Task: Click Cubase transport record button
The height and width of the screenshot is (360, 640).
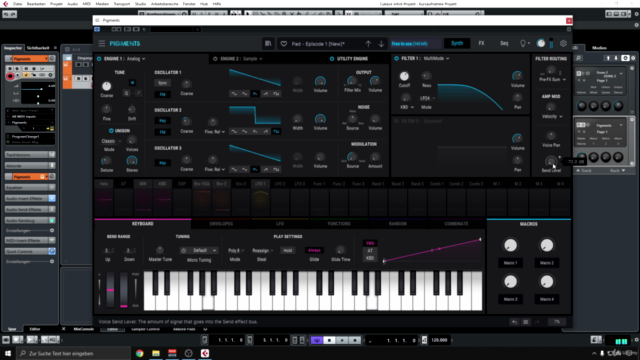Action: pos(355,340)
